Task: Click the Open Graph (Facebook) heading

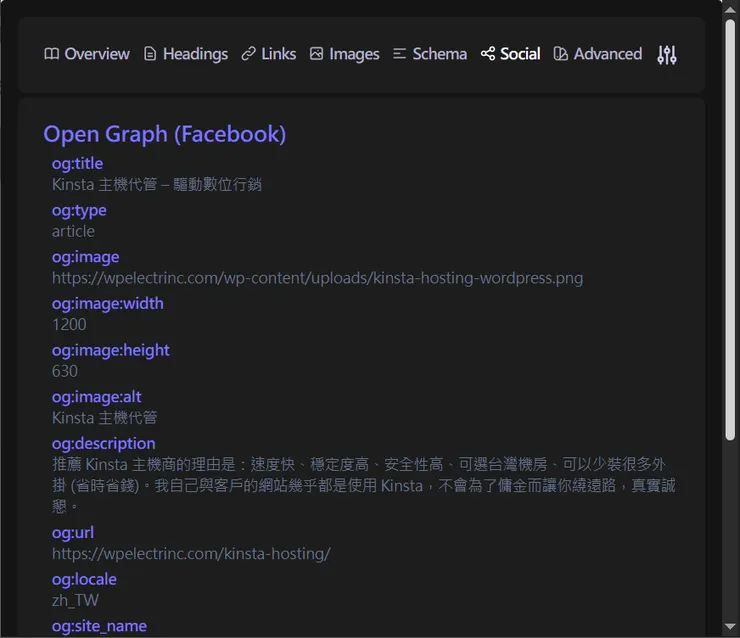Action: coord(165,134)
